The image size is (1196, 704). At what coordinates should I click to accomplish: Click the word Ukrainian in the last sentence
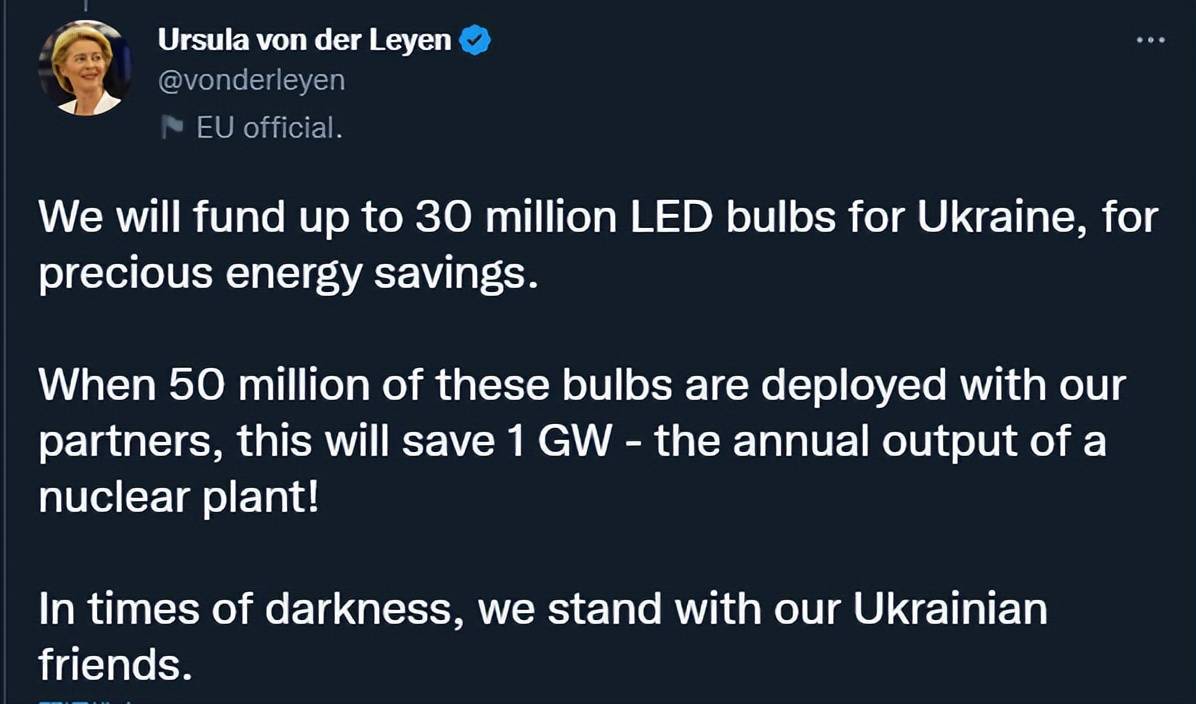tap(950, 609)
